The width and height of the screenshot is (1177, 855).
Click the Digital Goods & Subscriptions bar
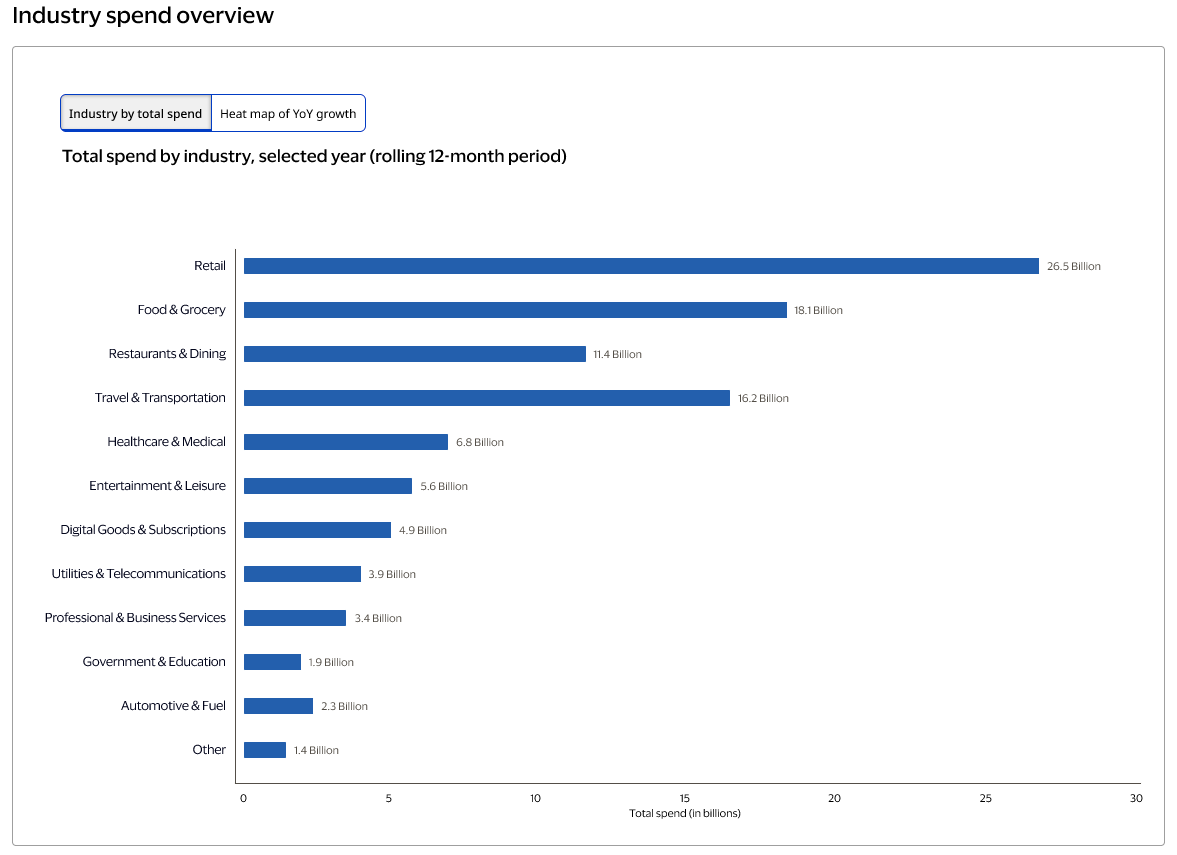coord(315,529)
